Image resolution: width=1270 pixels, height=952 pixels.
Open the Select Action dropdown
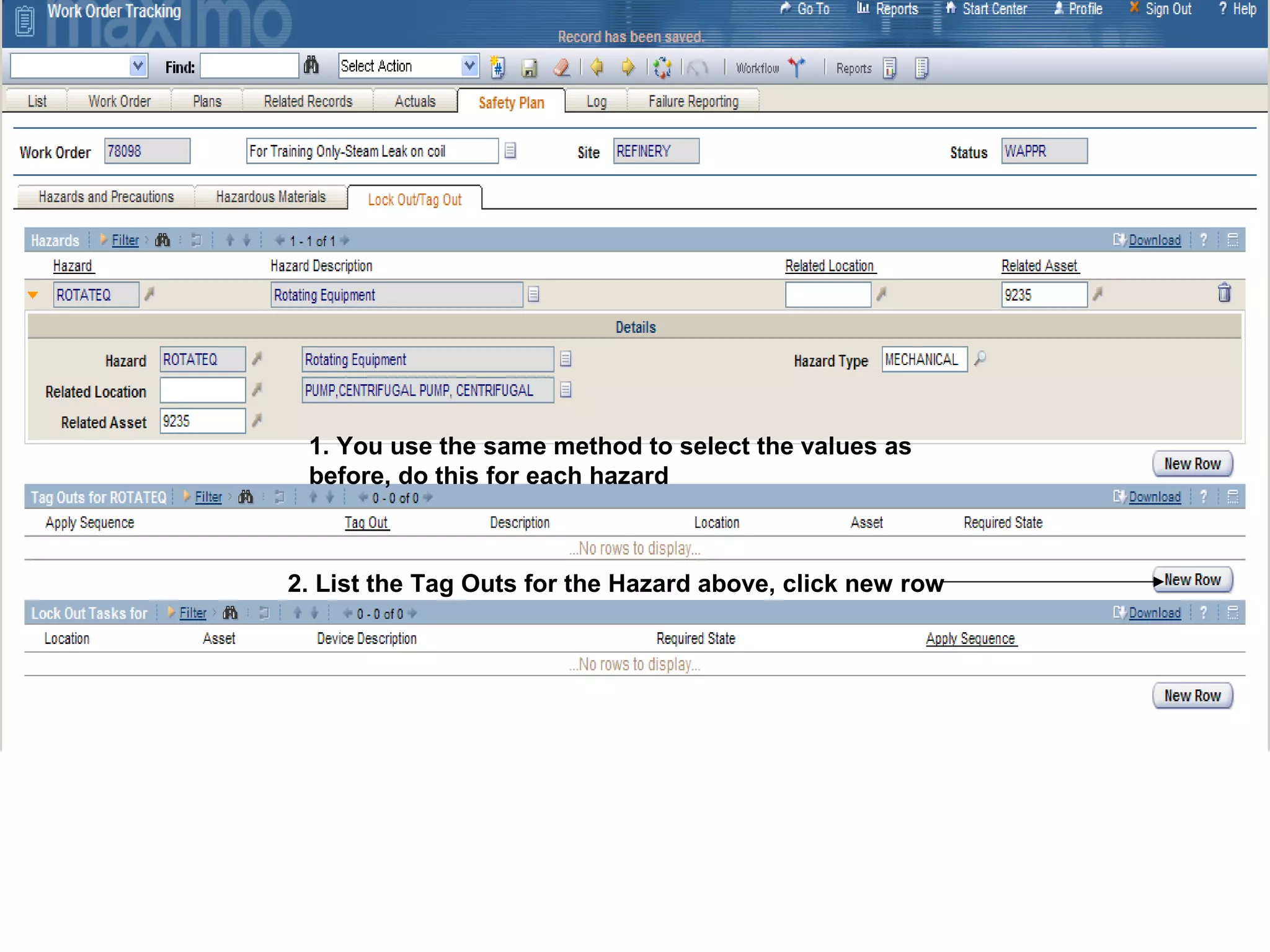coord(469,66)
